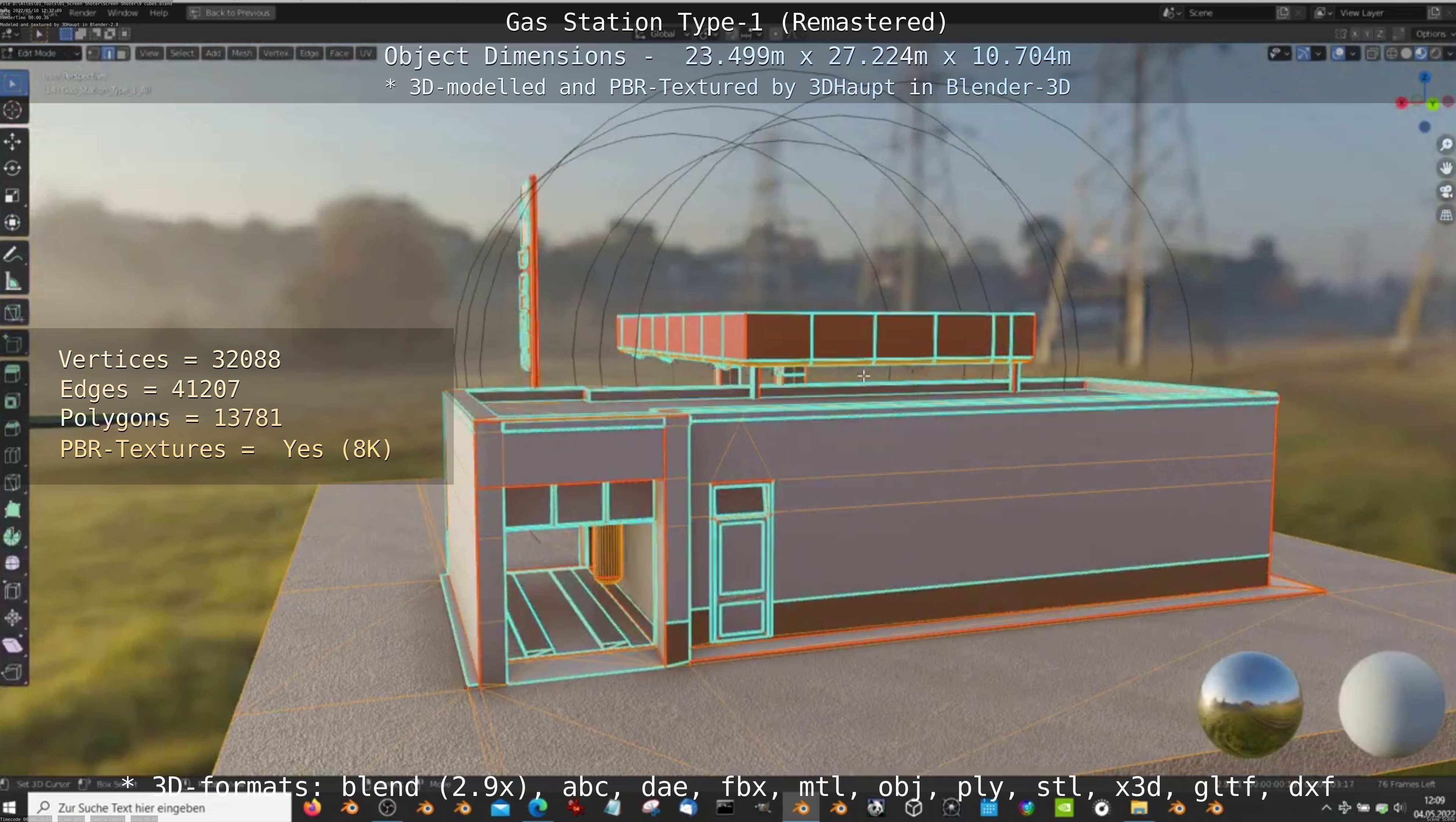Click the 3D Cursor tool

pyautogui.click(x=12, y=110)
